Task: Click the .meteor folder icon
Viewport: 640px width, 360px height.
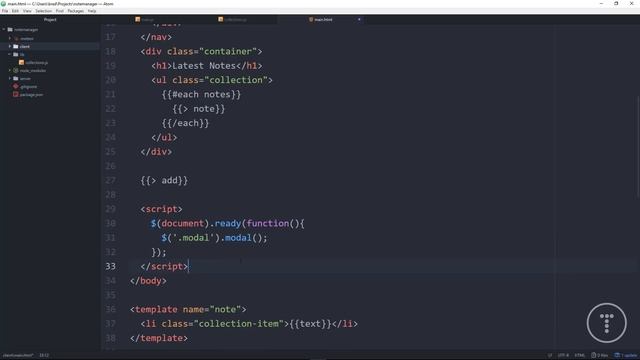Action: [16, 38]
